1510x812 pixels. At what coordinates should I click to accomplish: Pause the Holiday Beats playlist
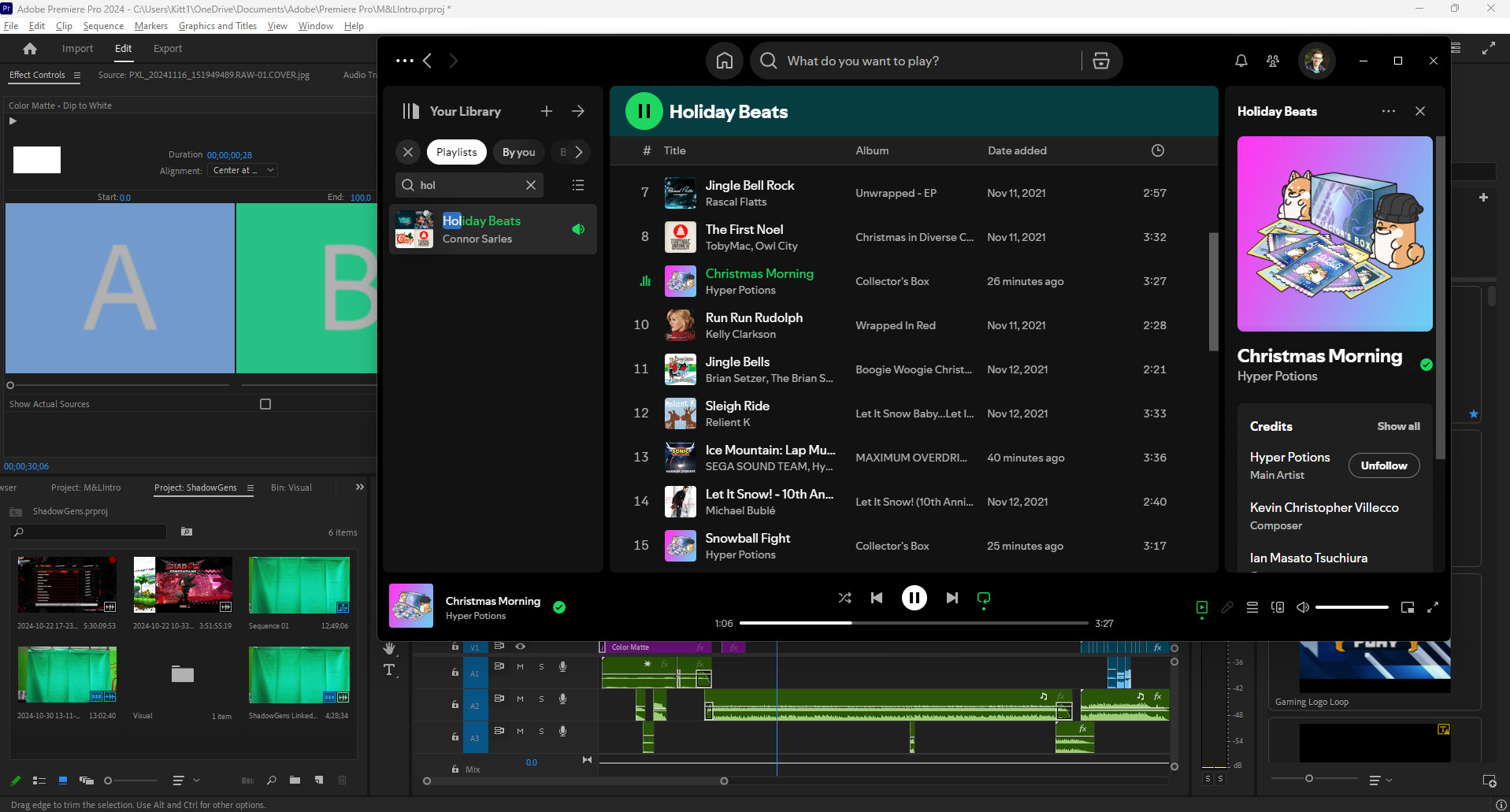click(x=644, y=111)
